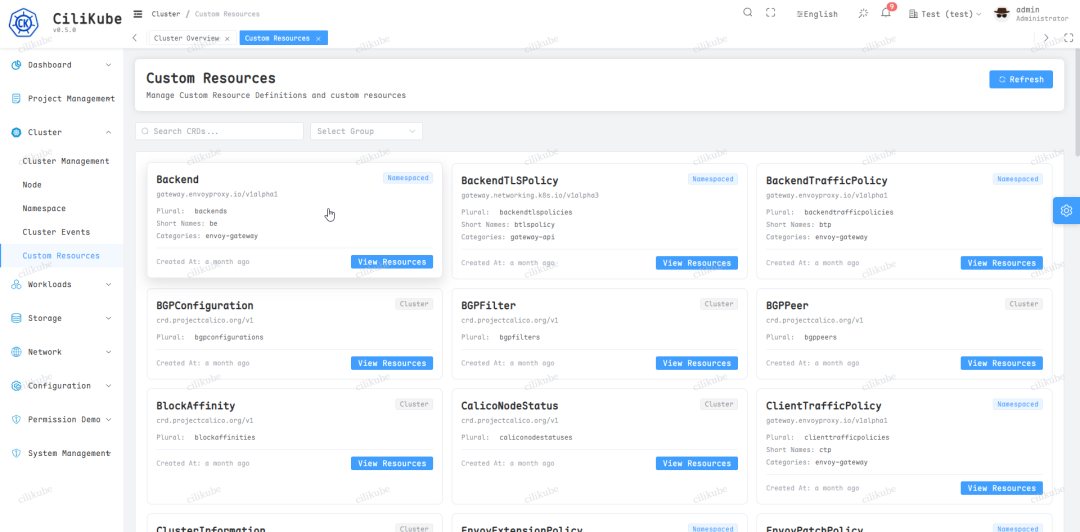The image size is (1080, 532).
Task: Maximize content with tab bar fullscreen icon
Action: tap(1068, 38)
